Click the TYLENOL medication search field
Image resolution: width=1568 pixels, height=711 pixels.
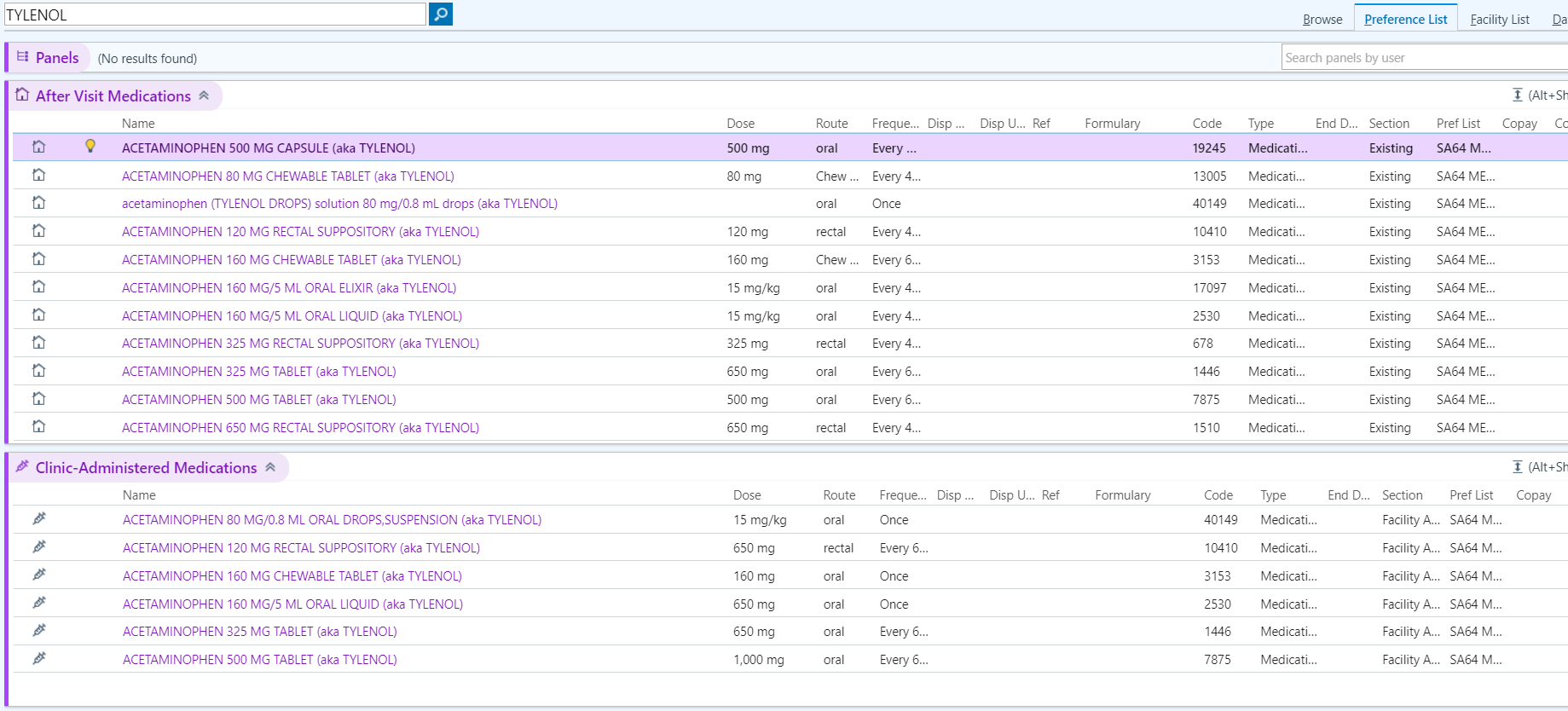tap(215, 14)
